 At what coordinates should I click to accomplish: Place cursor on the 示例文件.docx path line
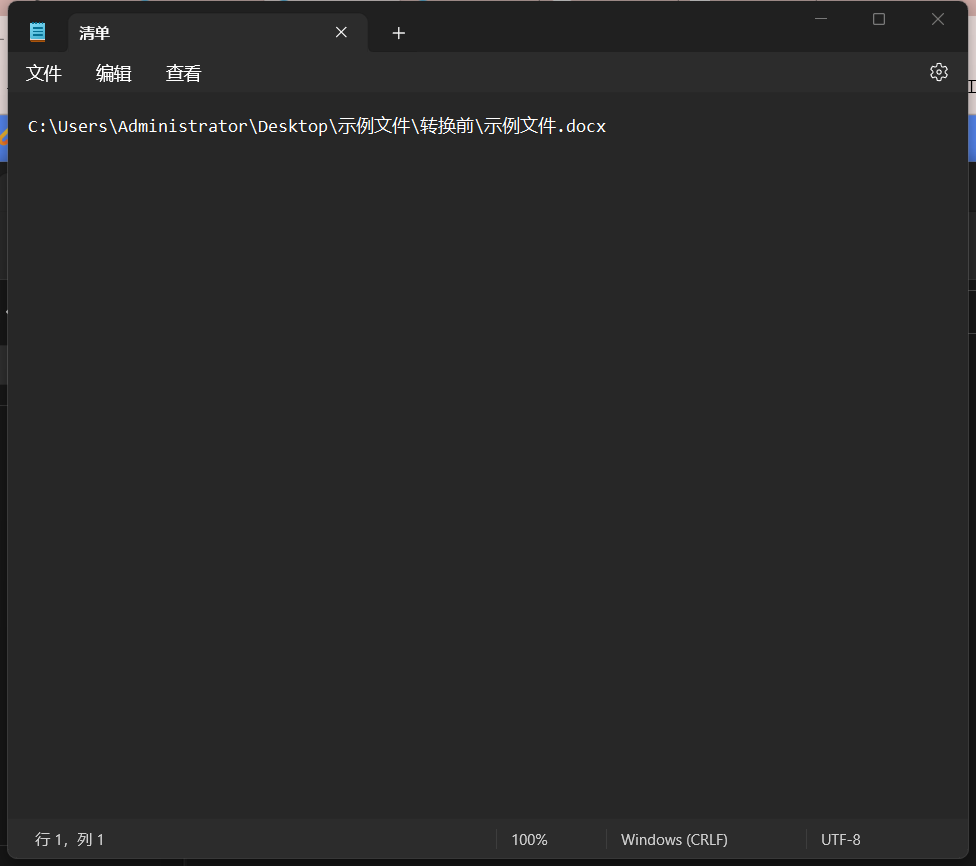[x=316, y=126]
